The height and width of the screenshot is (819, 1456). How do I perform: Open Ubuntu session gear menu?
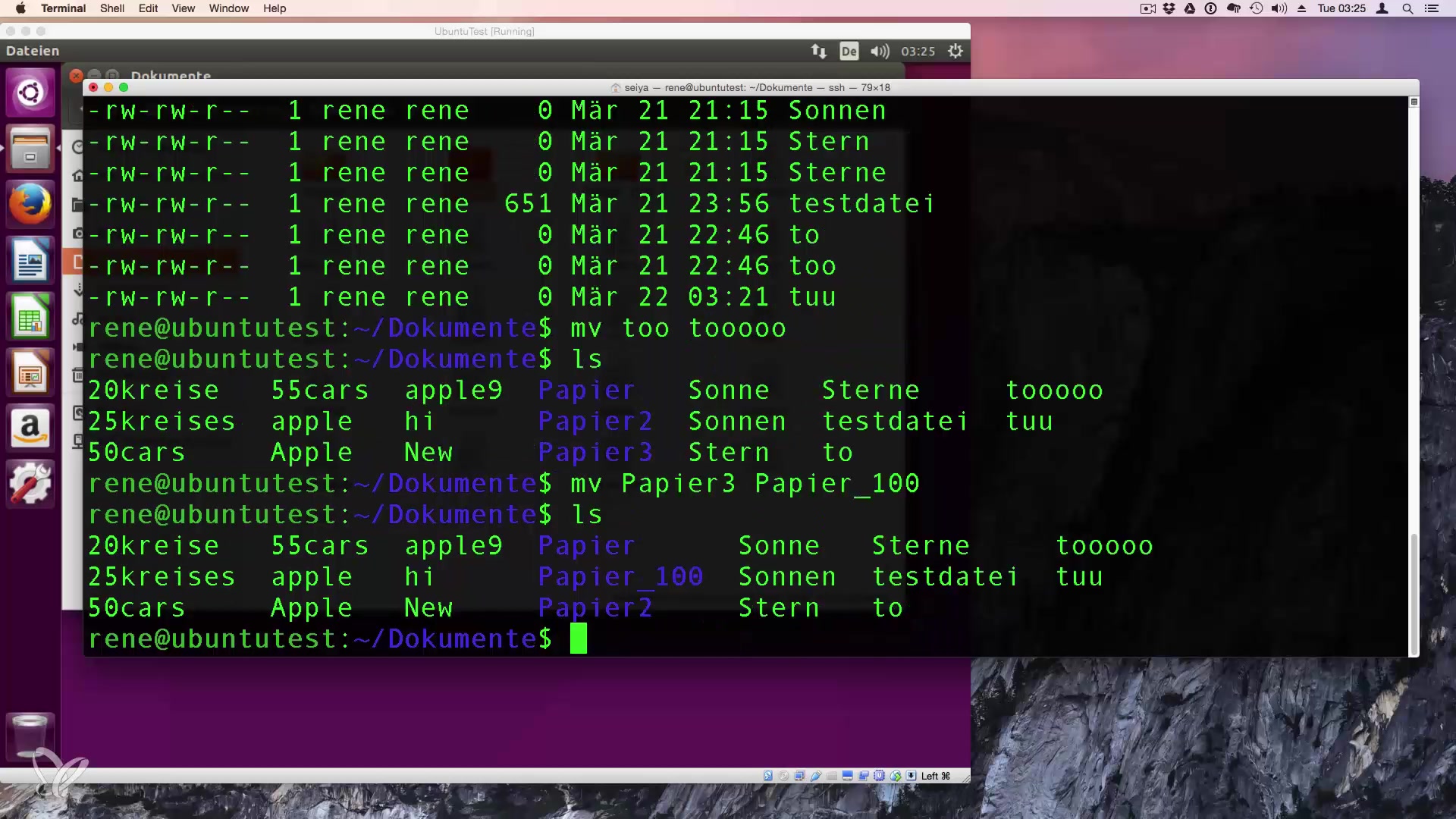coord(955,51)
